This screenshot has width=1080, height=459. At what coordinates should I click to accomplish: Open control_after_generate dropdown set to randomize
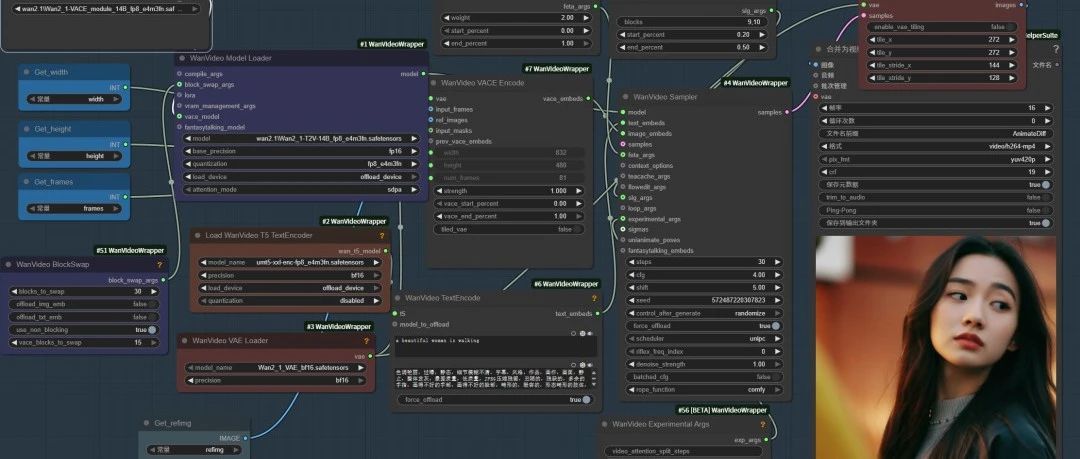(705, 313)
